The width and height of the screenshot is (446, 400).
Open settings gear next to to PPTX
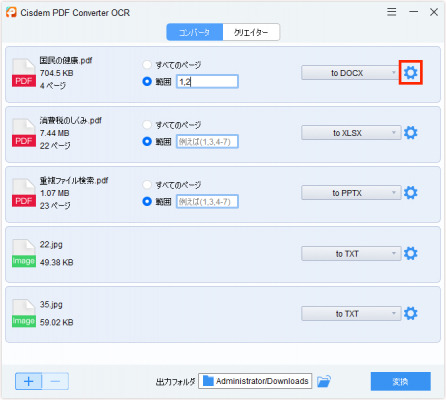click(x=410, y=193)
